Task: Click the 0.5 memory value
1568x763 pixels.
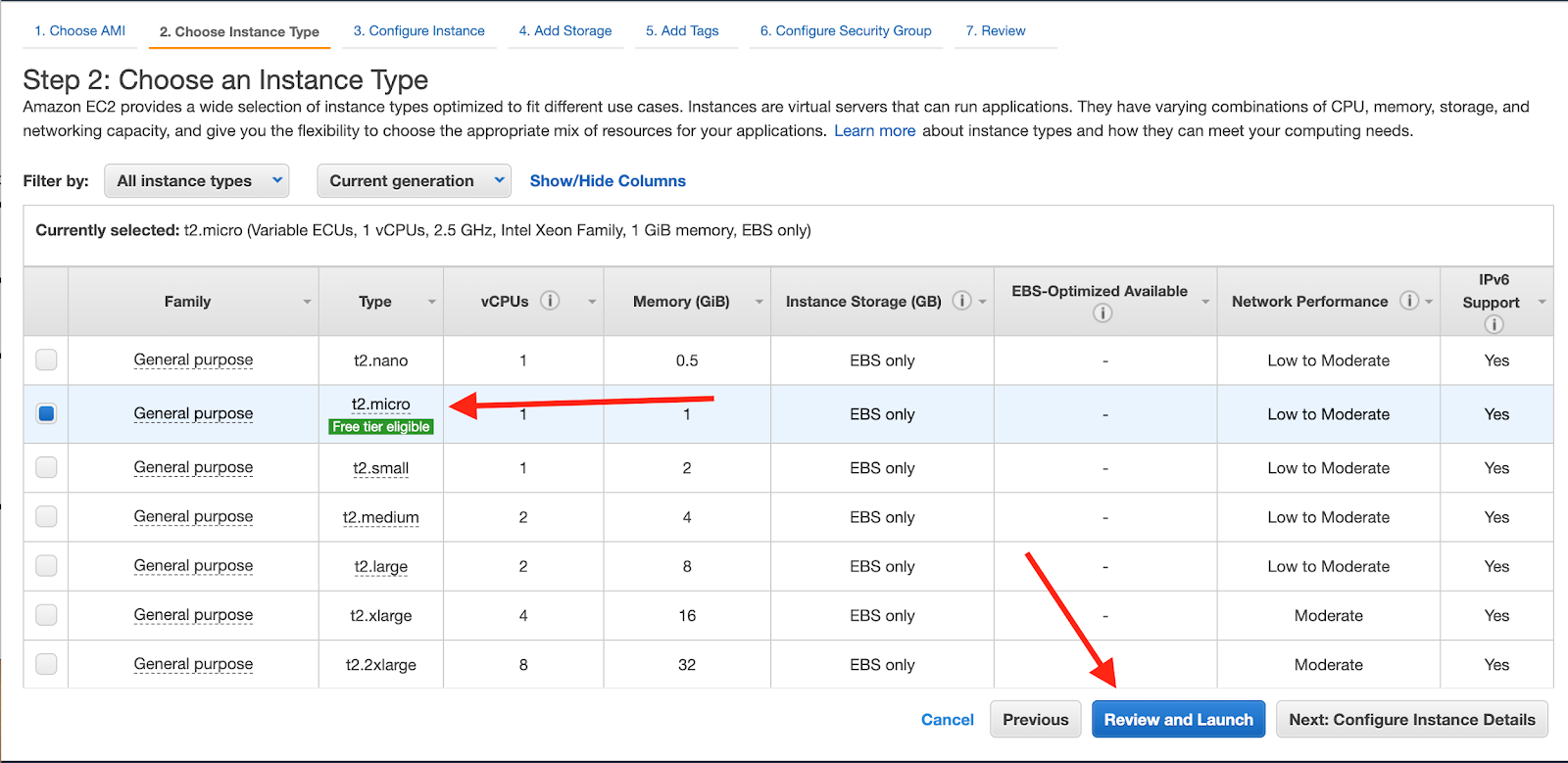Action: (687, 360)
